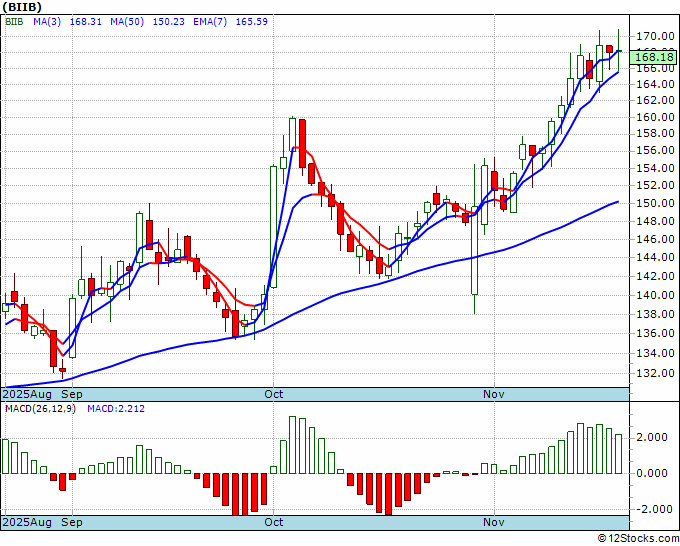This screenshot has width=680, height=546.
Task: Click the 132.00 price axis label
Action: click(x=655, y=373)
